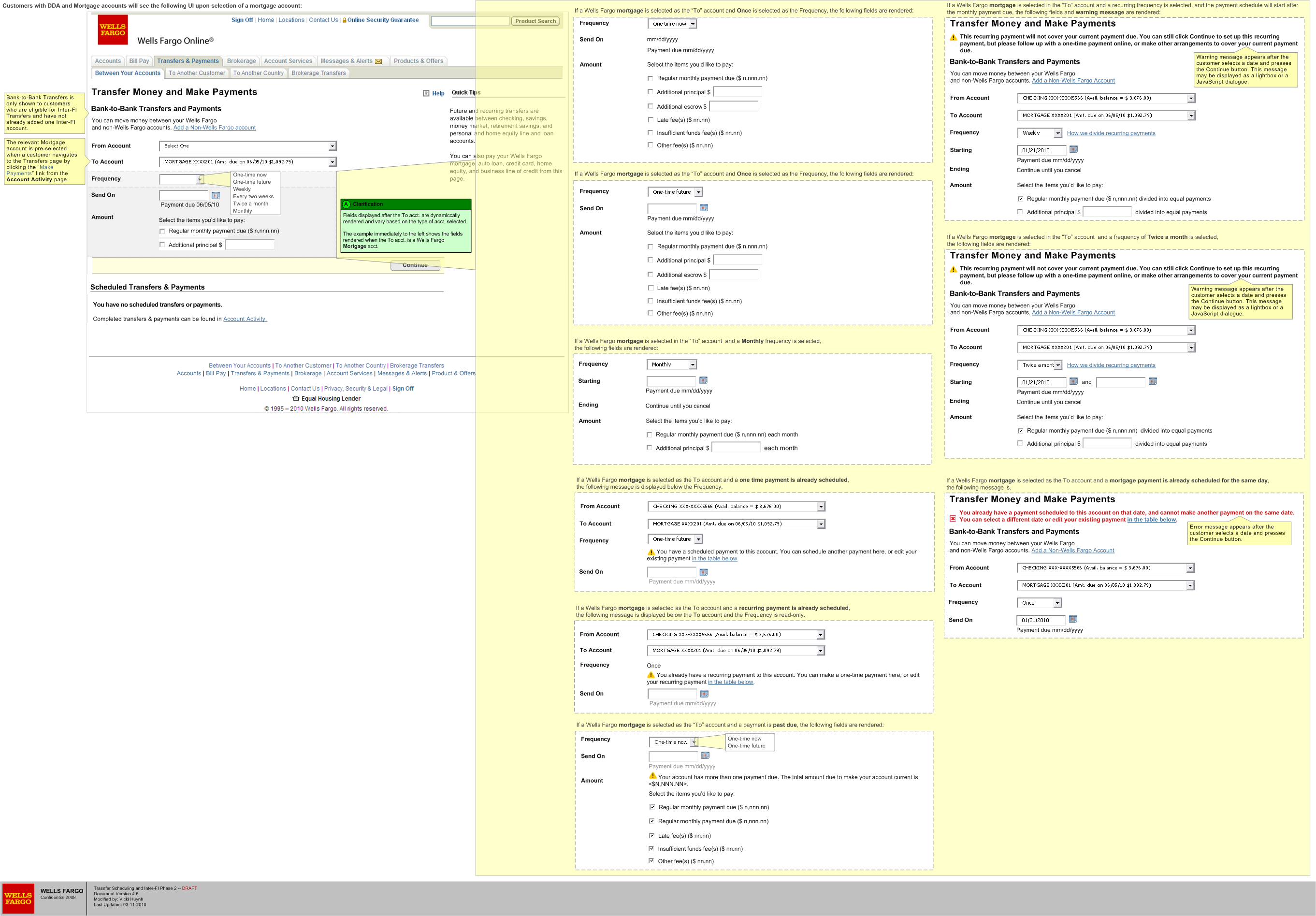Click lock icon before Online Security Guarantee
Screen dimensions: 1316x916
point(345,20)
